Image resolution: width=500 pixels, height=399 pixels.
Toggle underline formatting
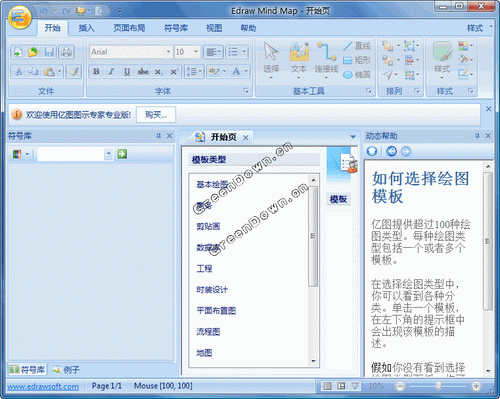[127, 72]
